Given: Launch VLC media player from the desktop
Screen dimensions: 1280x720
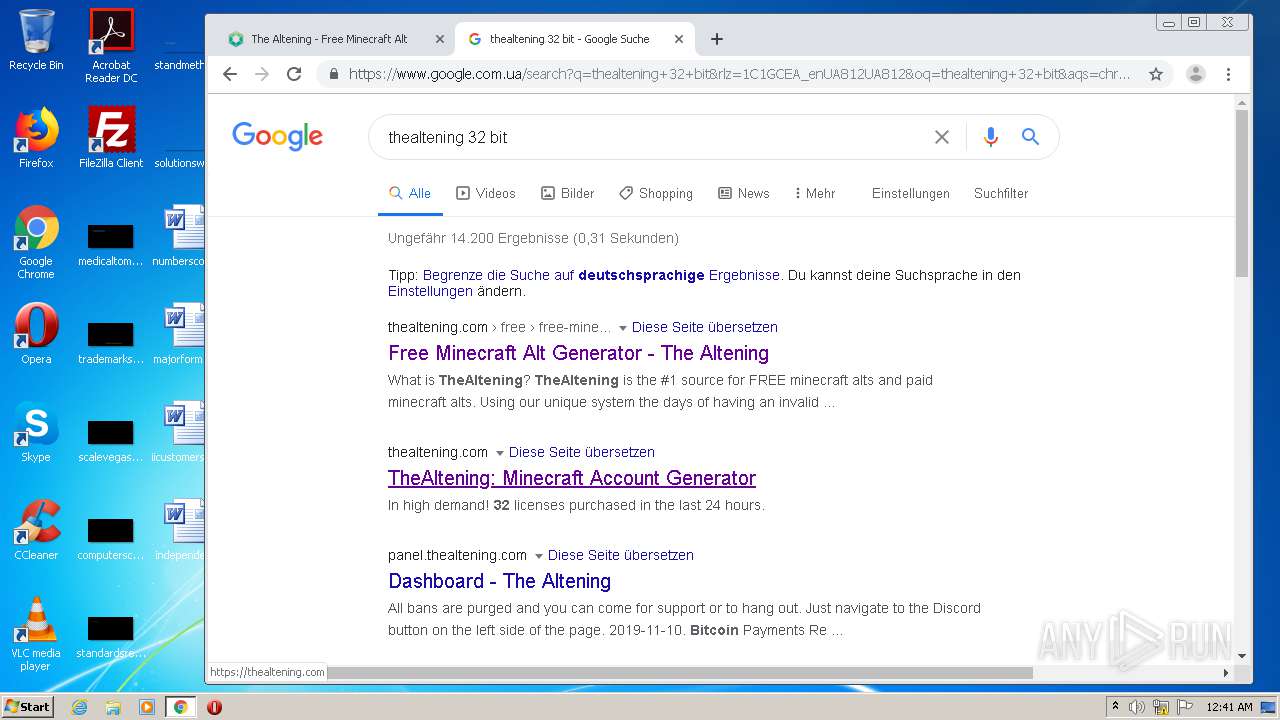Looking at the screenshot, I should (x=36, y=634).
